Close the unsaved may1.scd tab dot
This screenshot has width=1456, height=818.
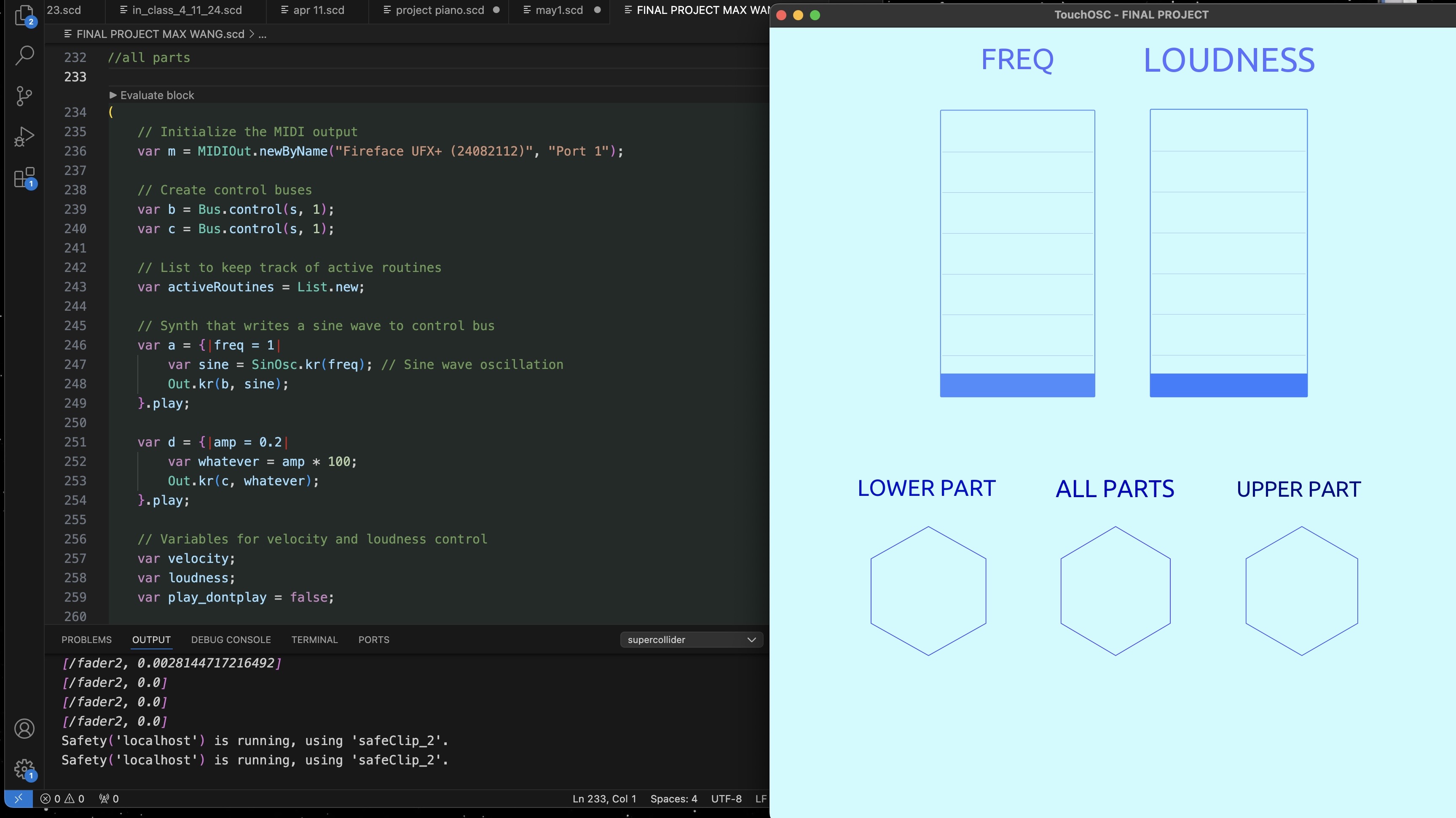[598, 10]
